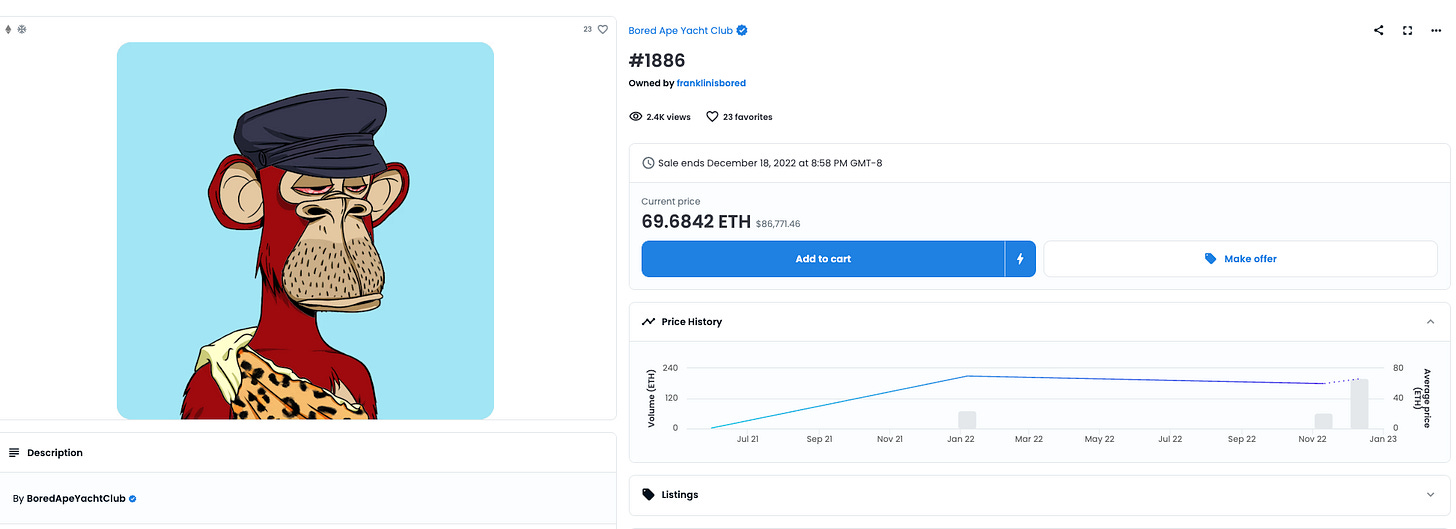Viewport: 1456px width, 529px height.
Task: Click the Sep 22 axis label
Action: pos(1242,439)
